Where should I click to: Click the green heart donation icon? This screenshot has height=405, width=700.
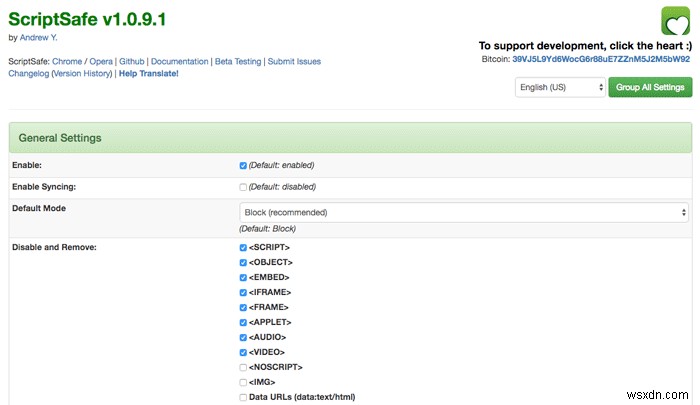pyautogui.click(x=675, y=21)
